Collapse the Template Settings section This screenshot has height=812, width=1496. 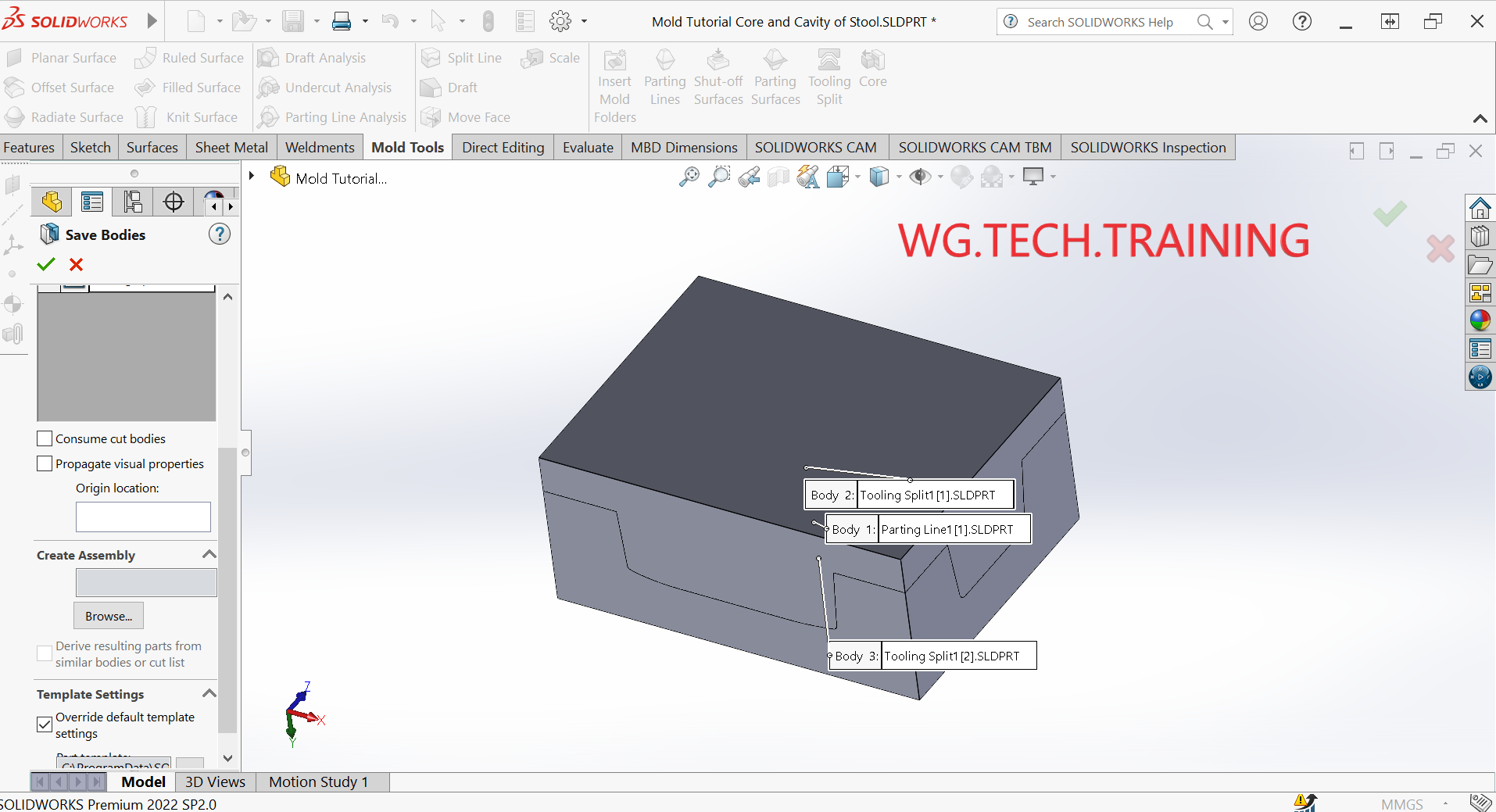pyautogui.click(x=209, y=693)
